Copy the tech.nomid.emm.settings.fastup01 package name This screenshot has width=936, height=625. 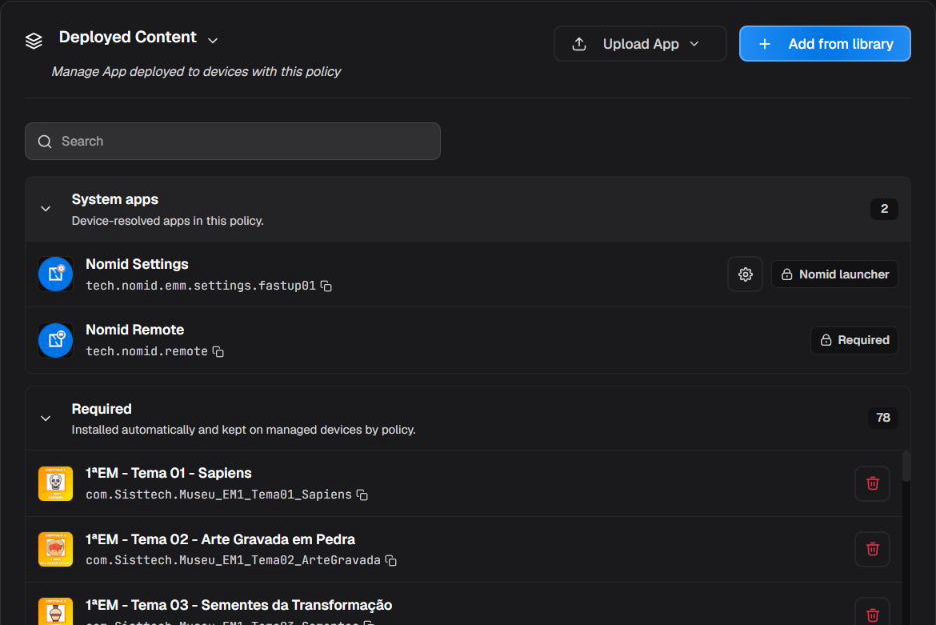pos(326,286)
